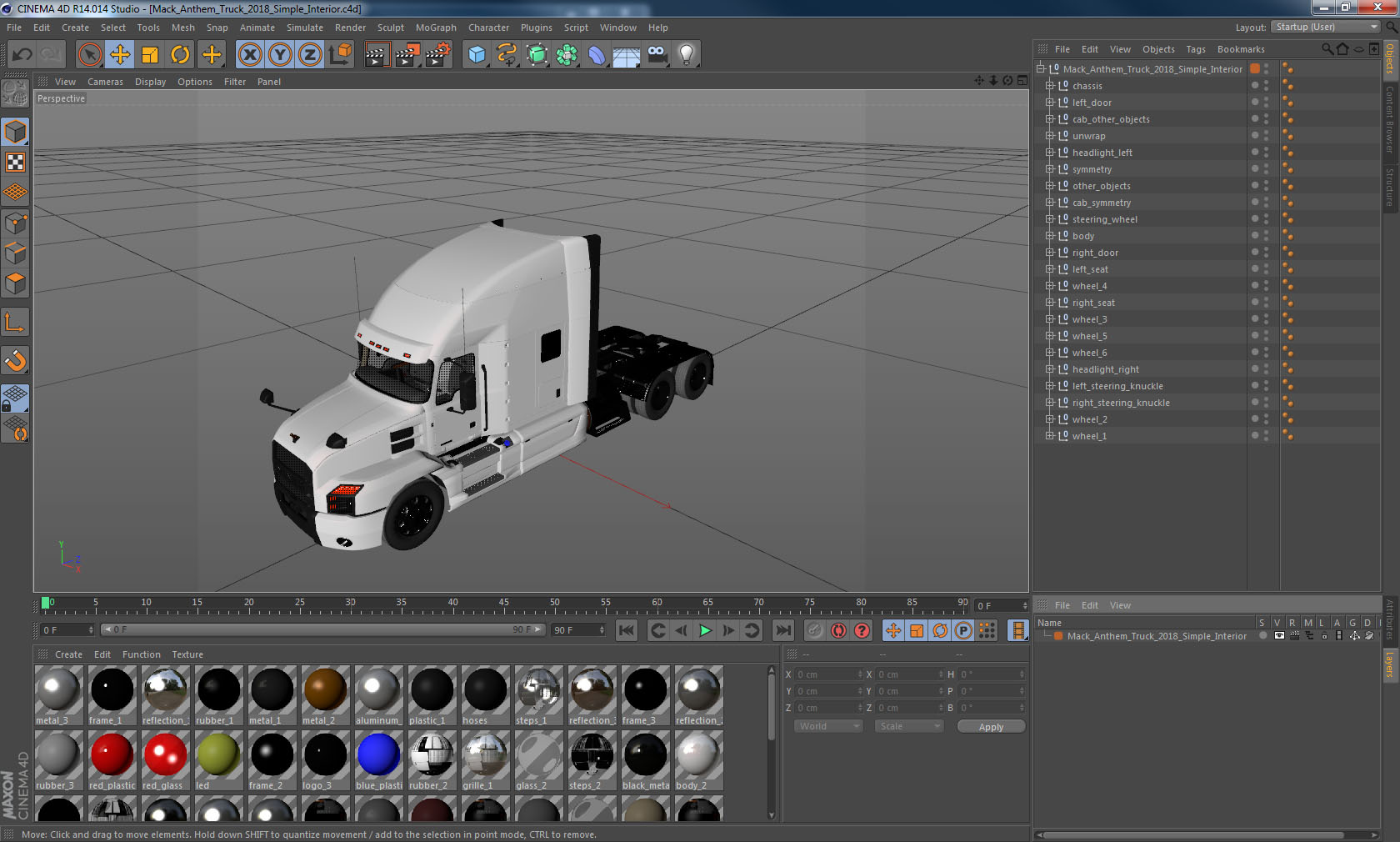Open the MoGraph menu

pos(436,28)
